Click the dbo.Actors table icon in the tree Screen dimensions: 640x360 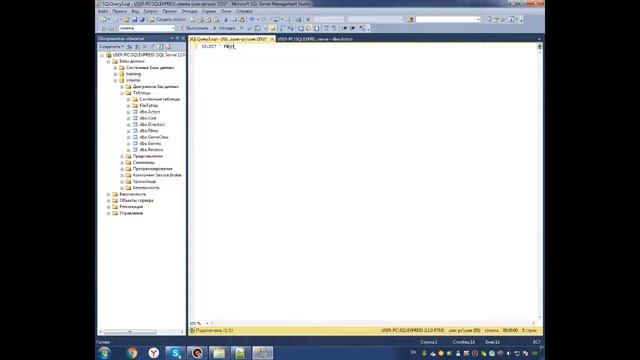click(135, 112)
